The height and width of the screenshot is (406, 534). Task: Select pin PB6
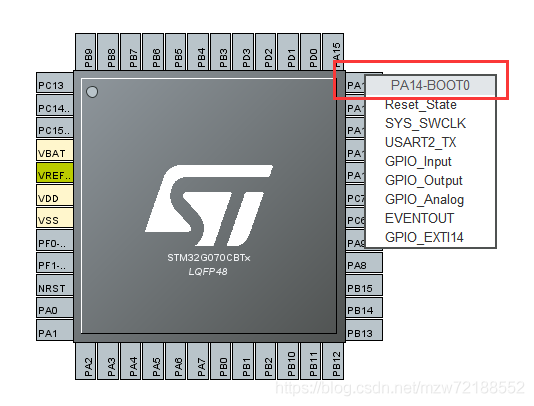(153, 52)
